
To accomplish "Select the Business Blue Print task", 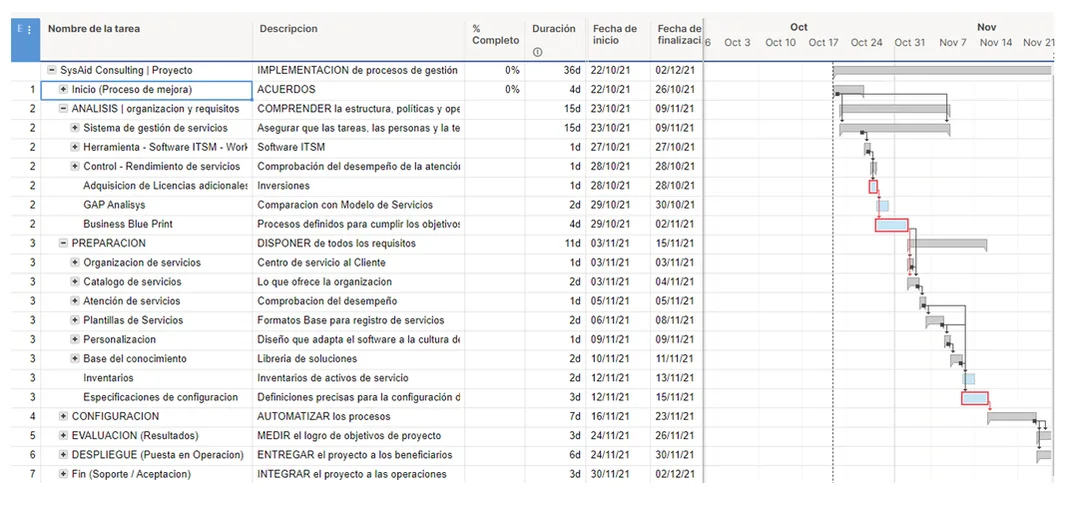I will tap(128, 224).
